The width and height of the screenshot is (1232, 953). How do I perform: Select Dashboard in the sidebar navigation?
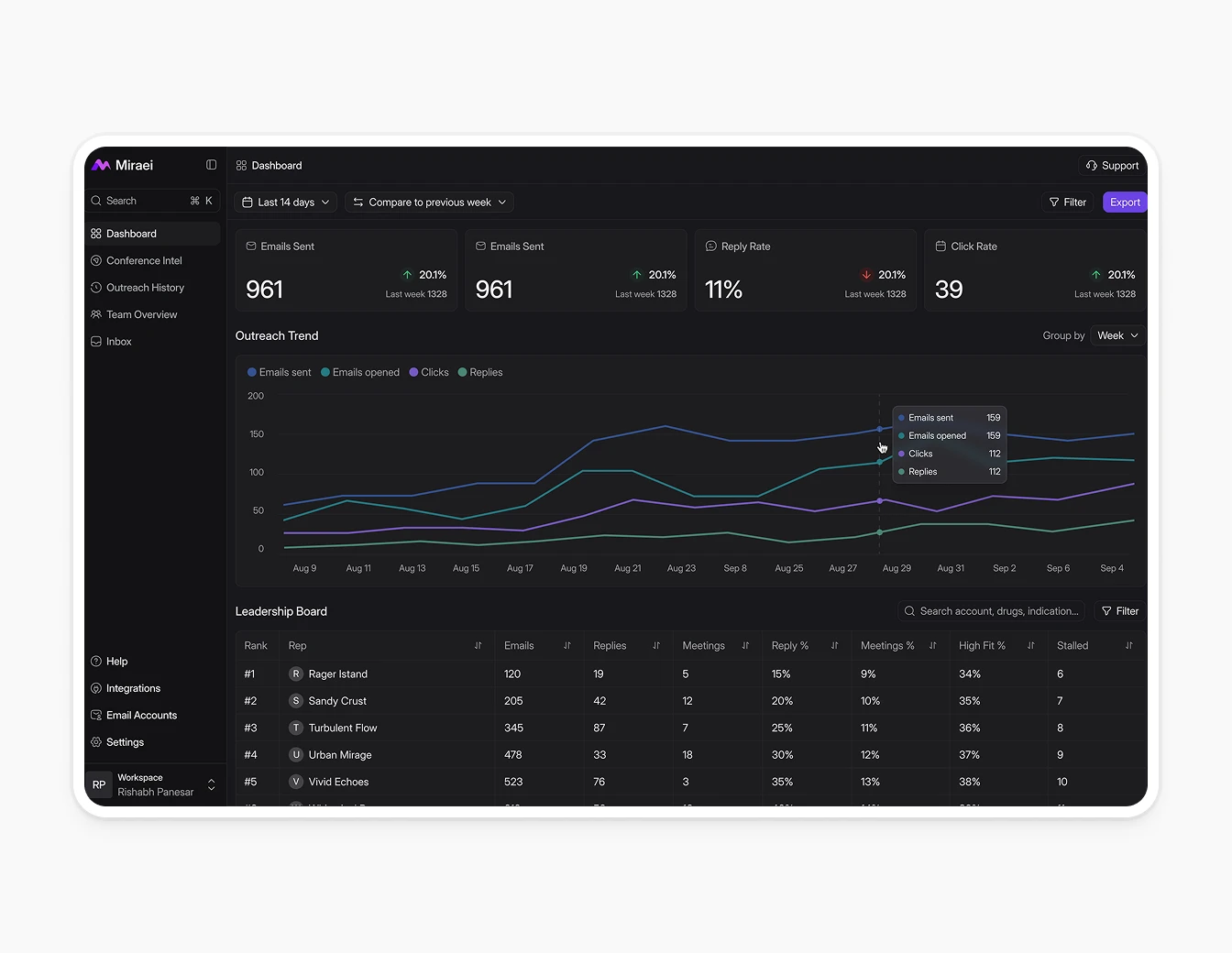132,233
